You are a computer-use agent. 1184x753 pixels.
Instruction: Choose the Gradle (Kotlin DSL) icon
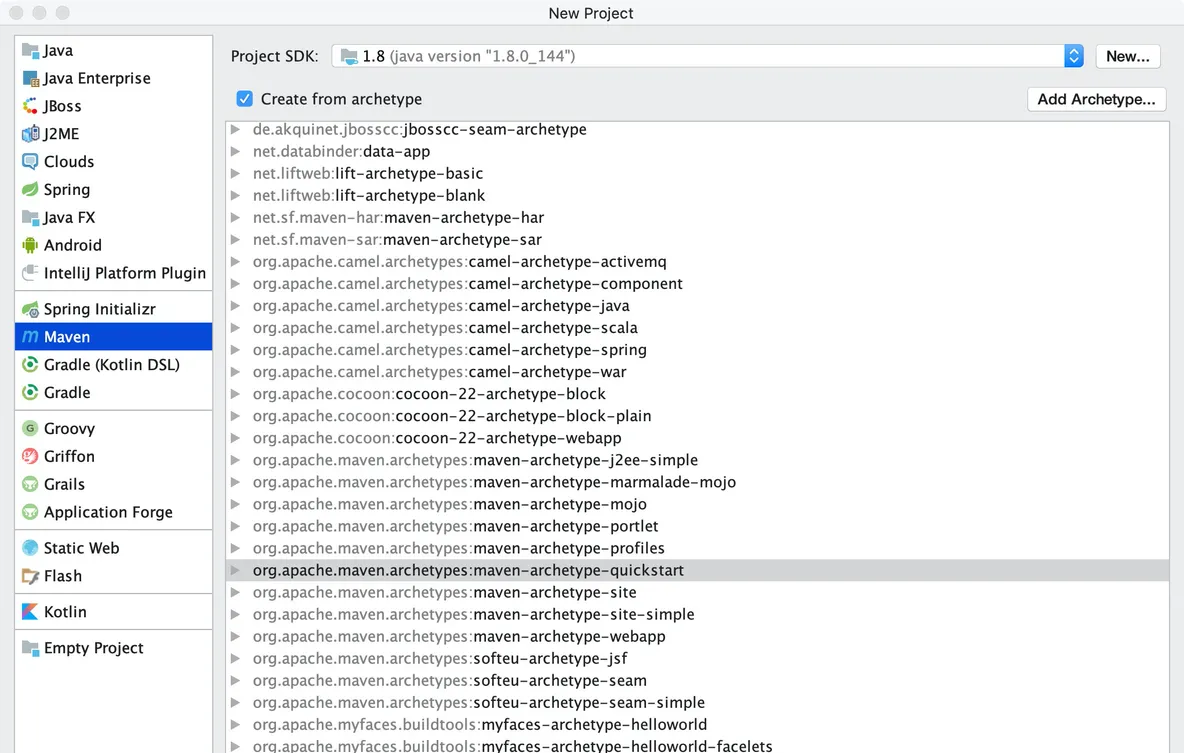30,365
